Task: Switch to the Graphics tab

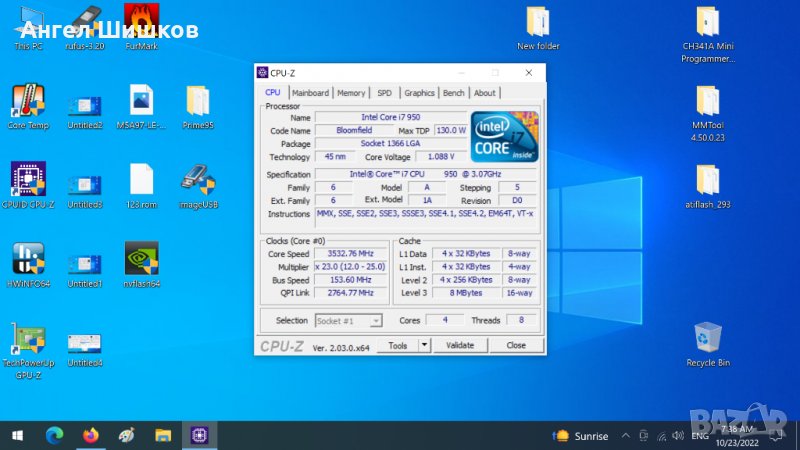Action: (x=419, y=93)
